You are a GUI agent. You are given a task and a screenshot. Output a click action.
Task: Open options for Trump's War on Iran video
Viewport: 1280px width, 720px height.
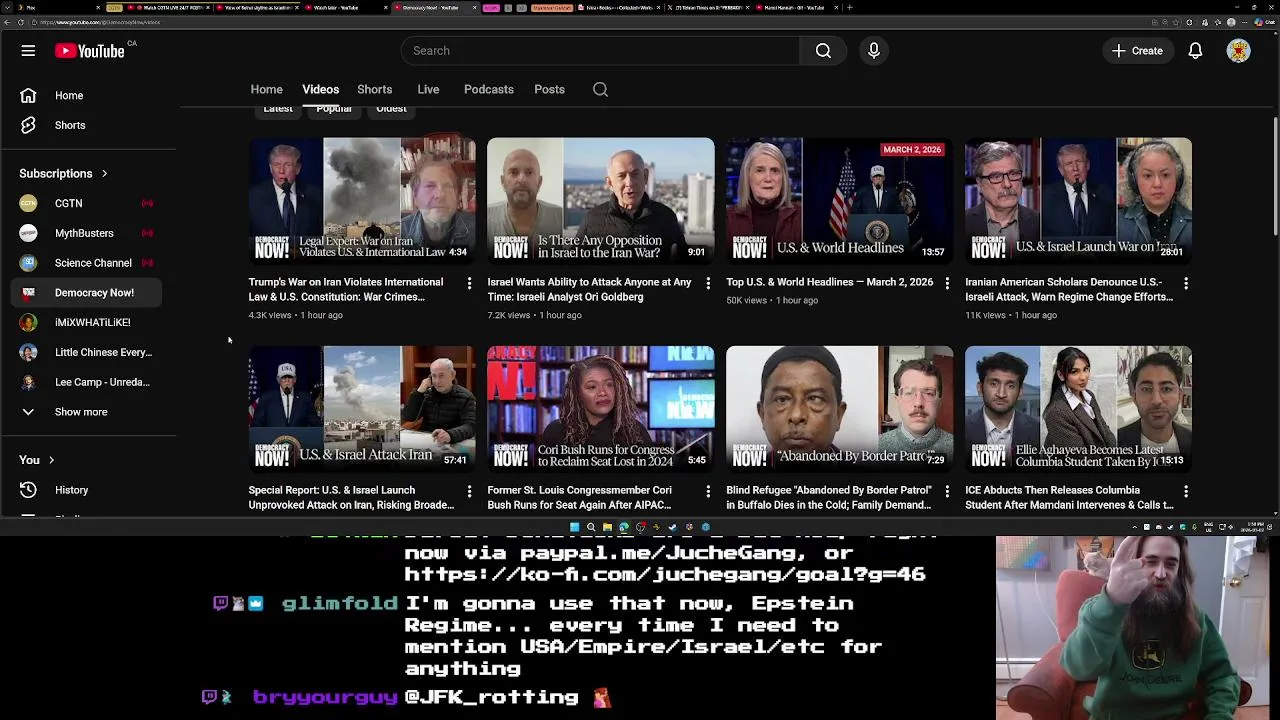(x=469, y=284)
